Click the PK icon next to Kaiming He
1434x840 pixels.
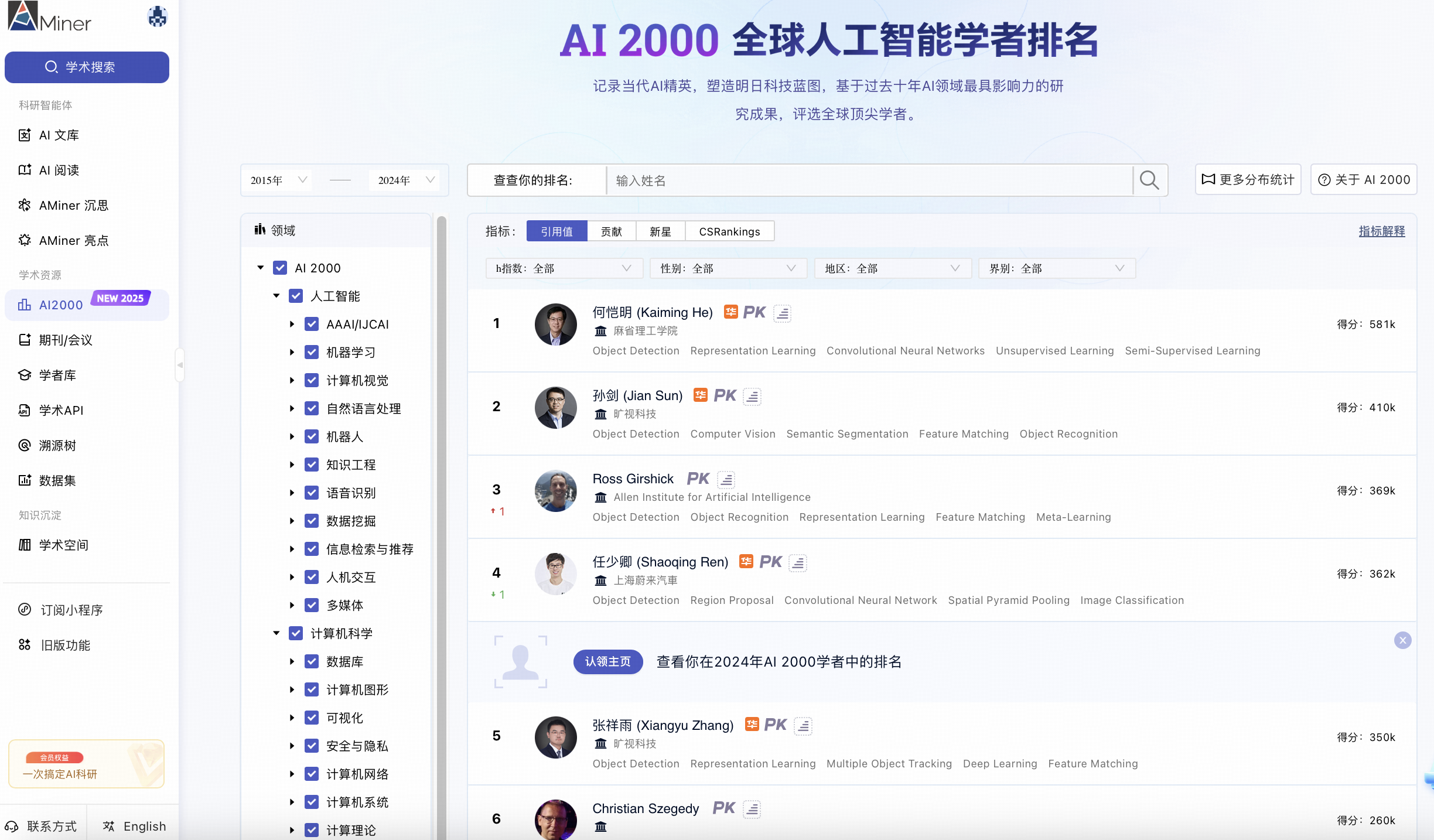[754, 312]
